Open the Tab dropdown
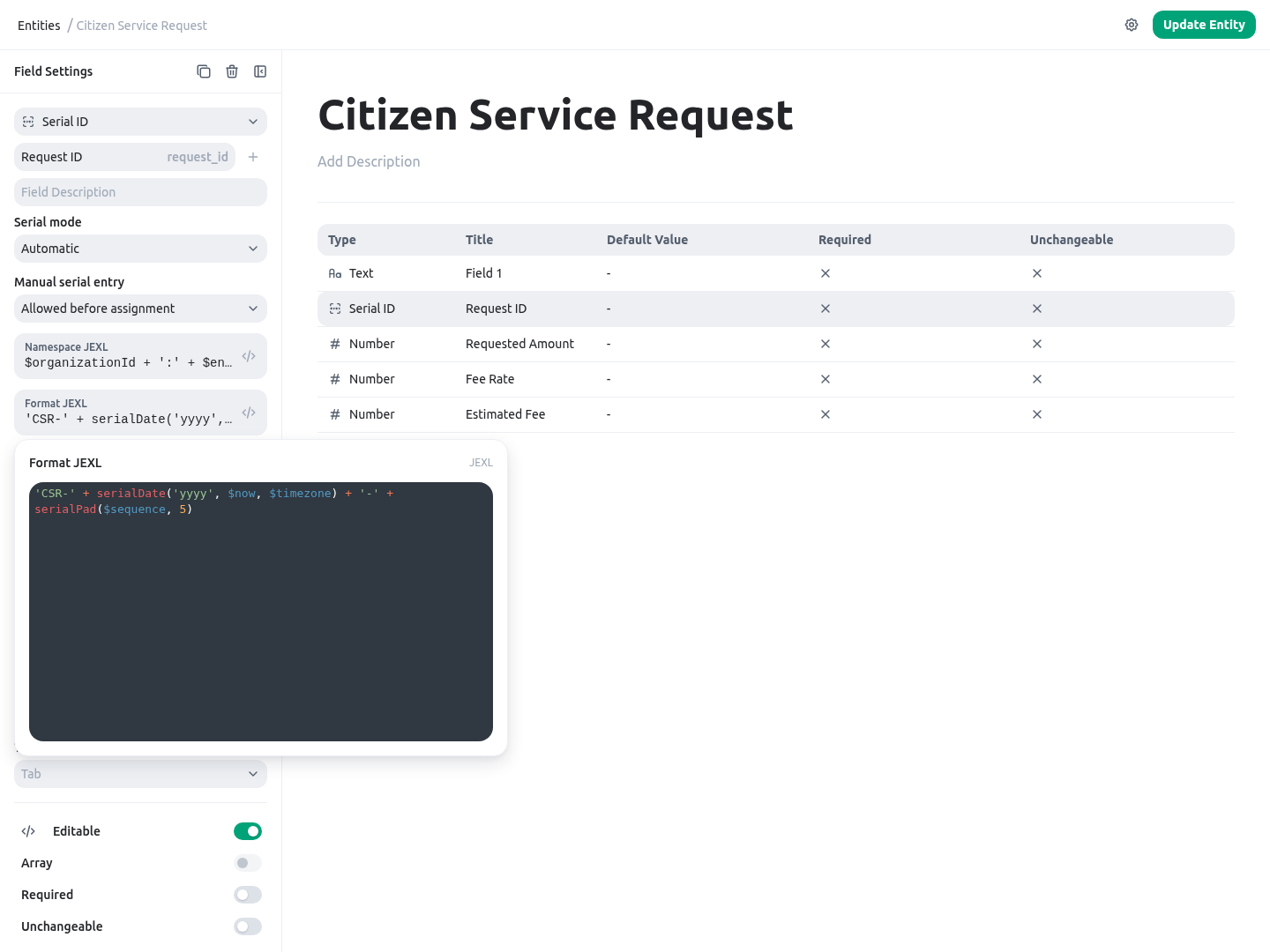Image resolution: width=1270 pixels, height=952 pixels. click(x=140, y=774)
